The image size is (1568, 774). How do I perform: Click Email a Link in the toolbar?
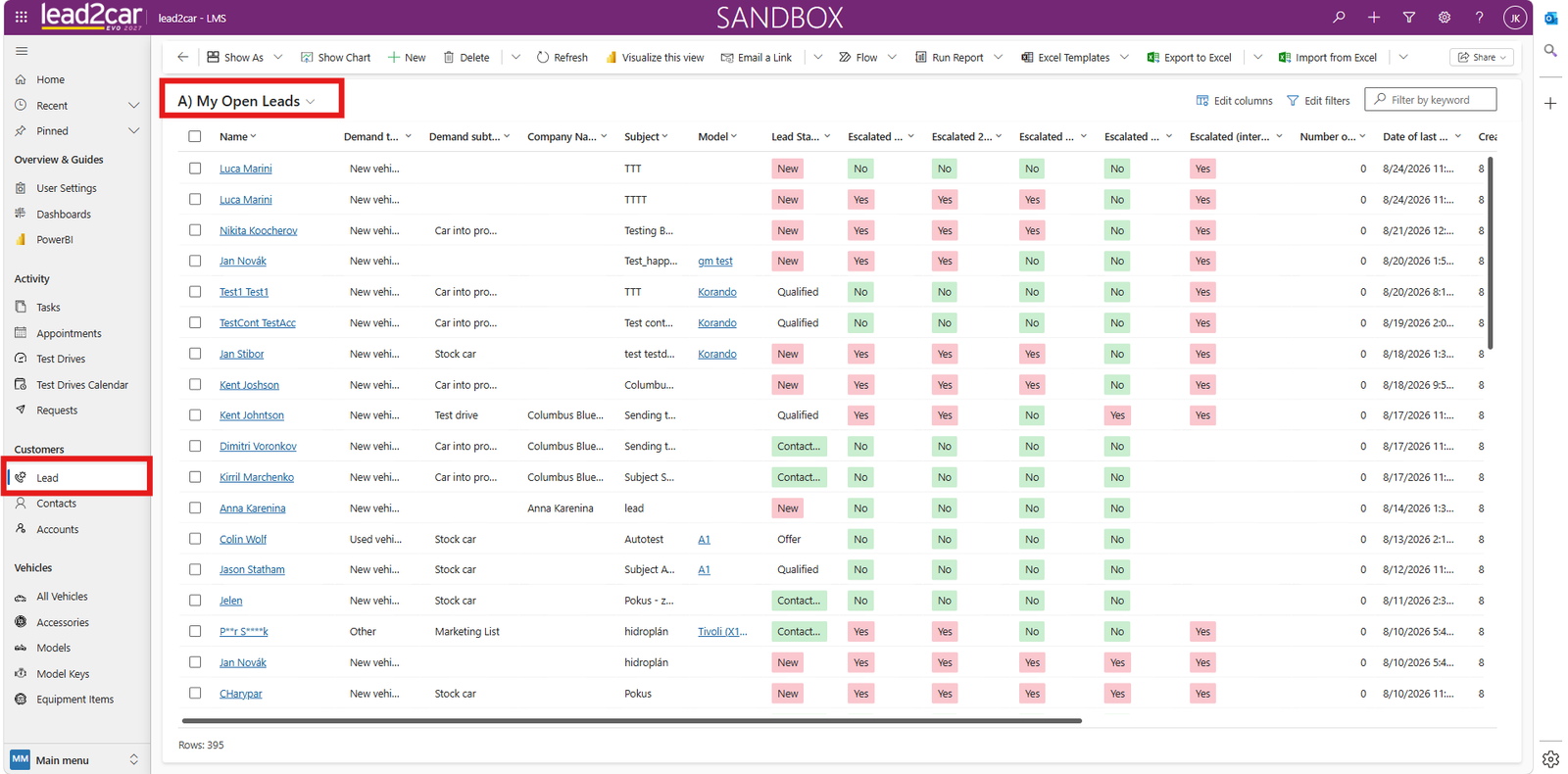[x=757, y=57]
